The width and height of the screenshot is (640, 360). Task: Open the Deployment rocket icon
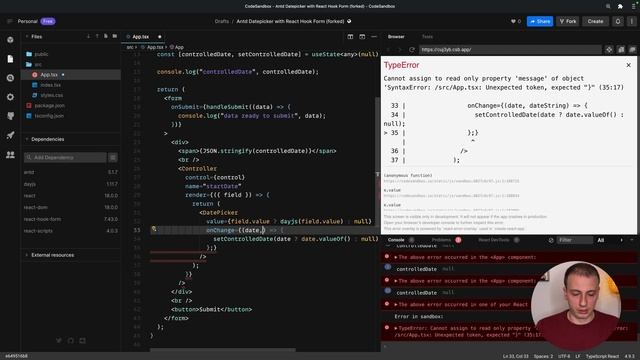click(x=10, y=135)
